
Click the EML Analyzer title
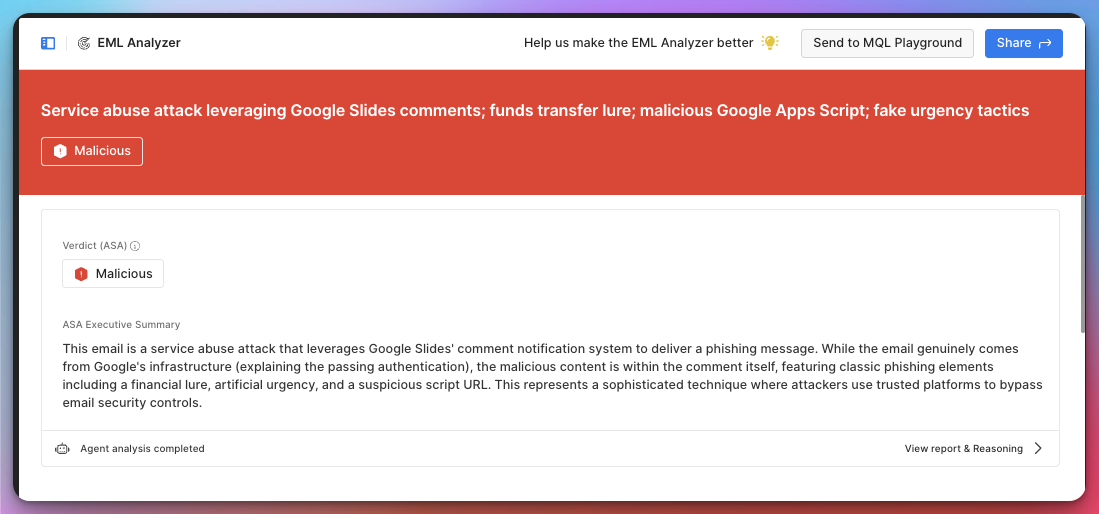[139, 43]
